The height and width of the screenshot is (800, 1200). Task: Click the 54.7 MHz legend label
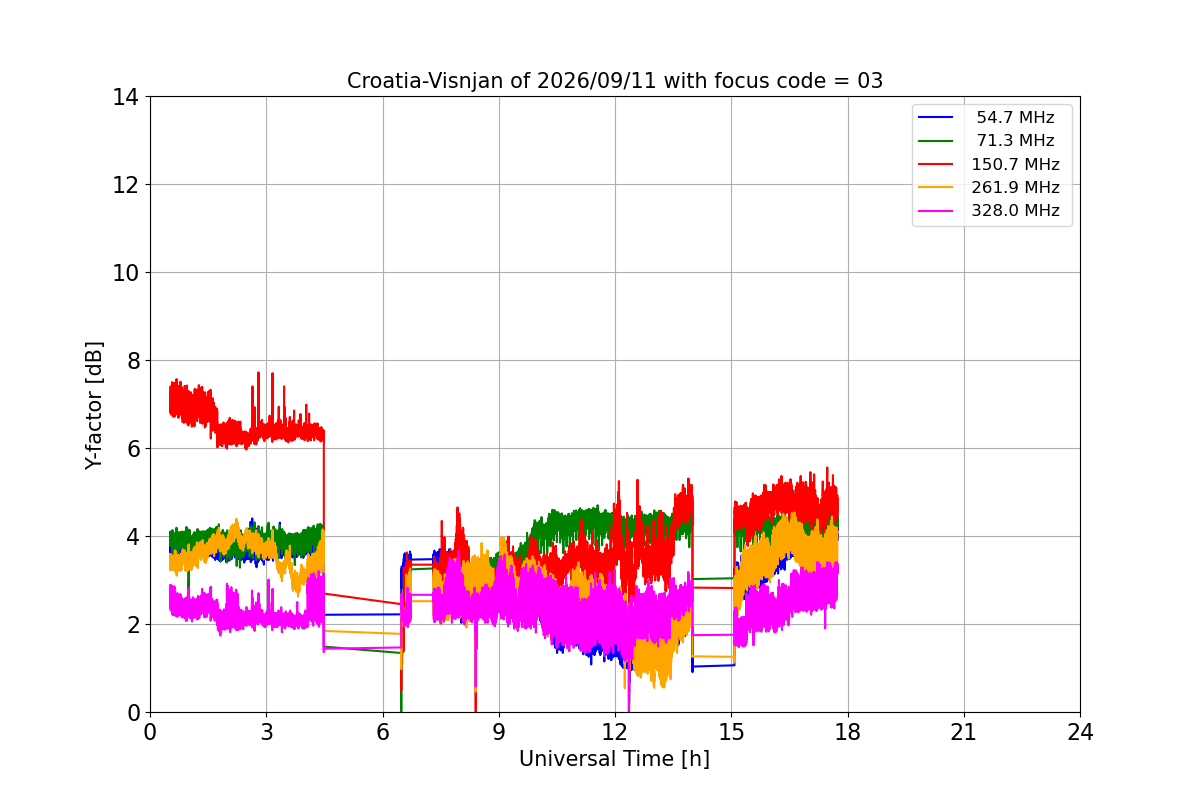(x=1015, y=118)
